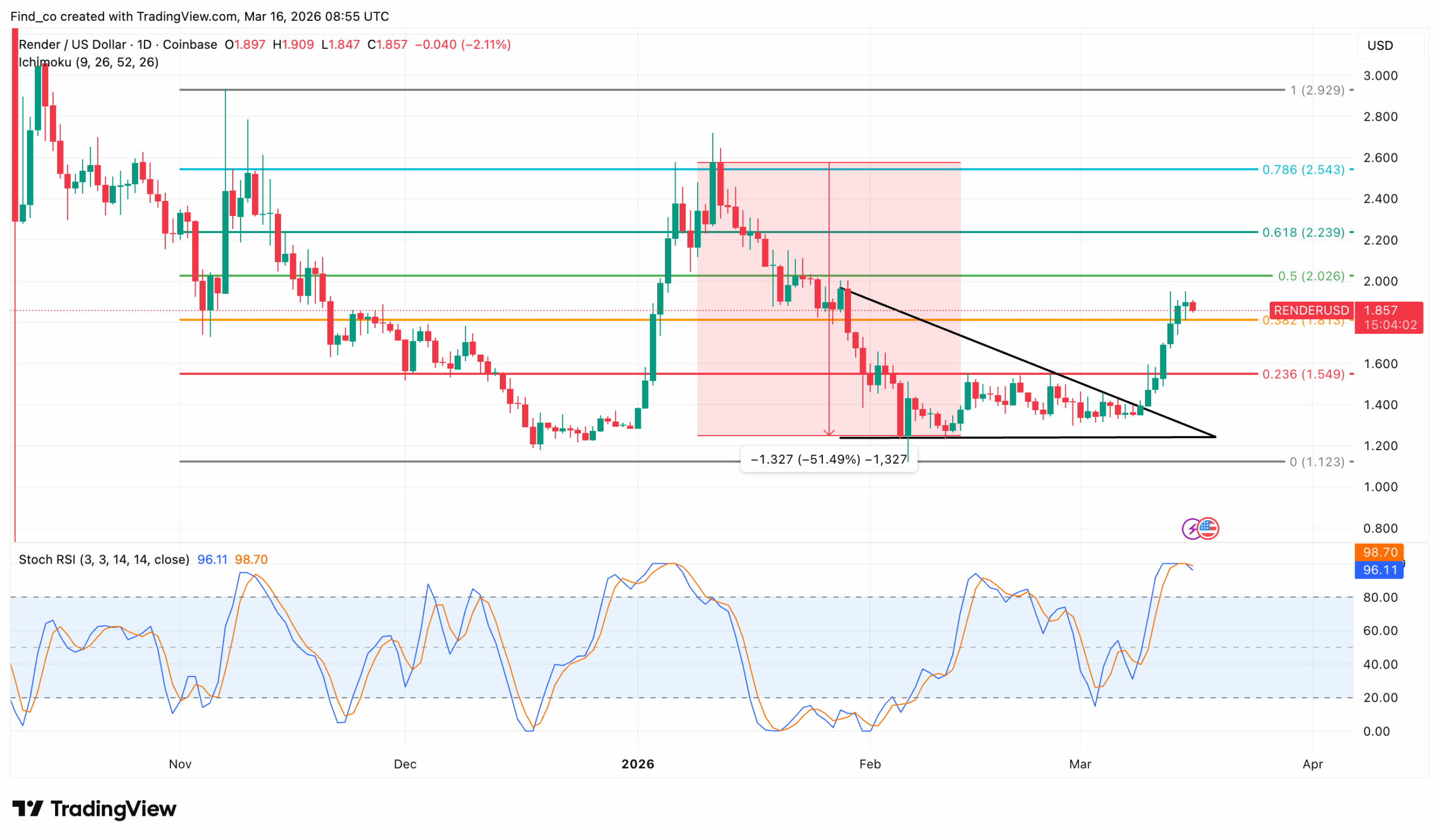The image size is (1439, 840).
Task: Click the Nov label on time axis
Action: point(180,764)
